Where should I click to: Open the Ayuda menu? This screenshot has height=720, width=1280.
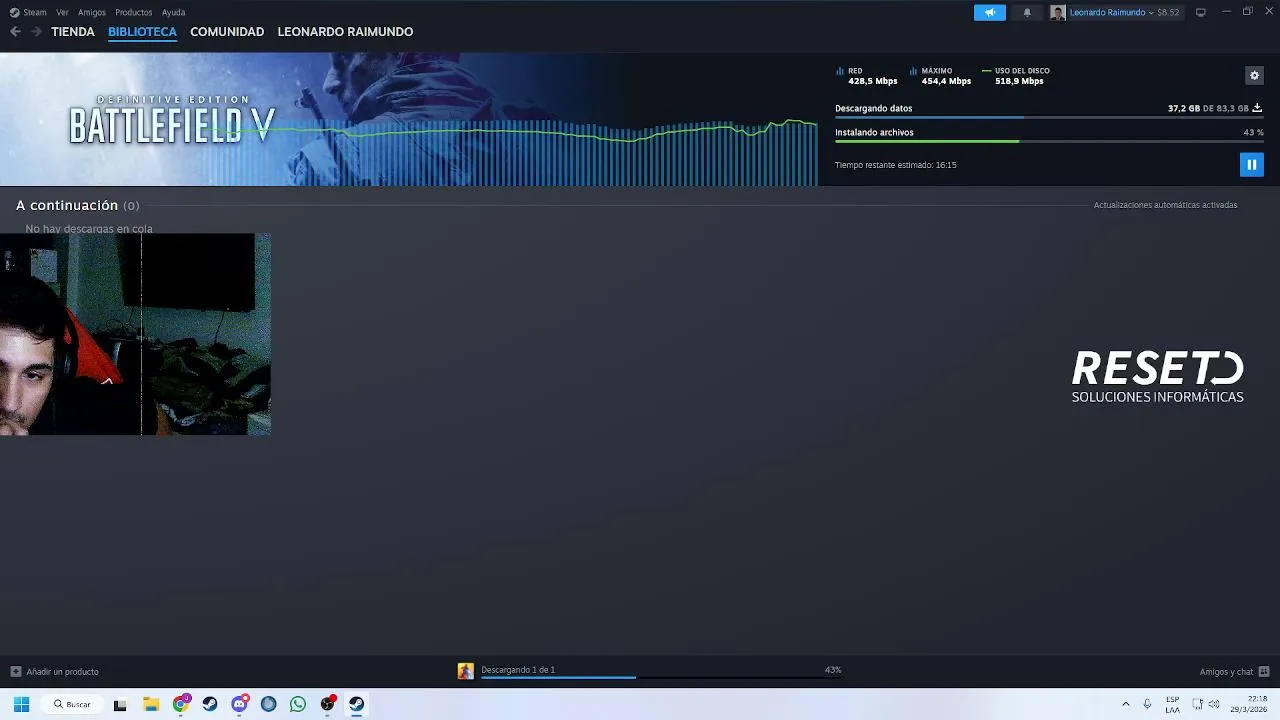point(173,12)
